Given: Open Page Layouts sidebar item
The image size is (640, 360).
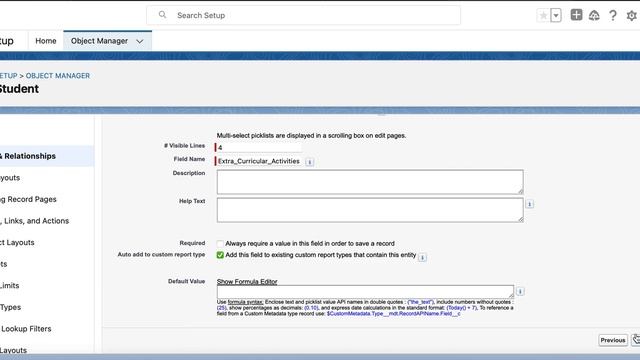Looking at the screenshot, I should 10,178.
